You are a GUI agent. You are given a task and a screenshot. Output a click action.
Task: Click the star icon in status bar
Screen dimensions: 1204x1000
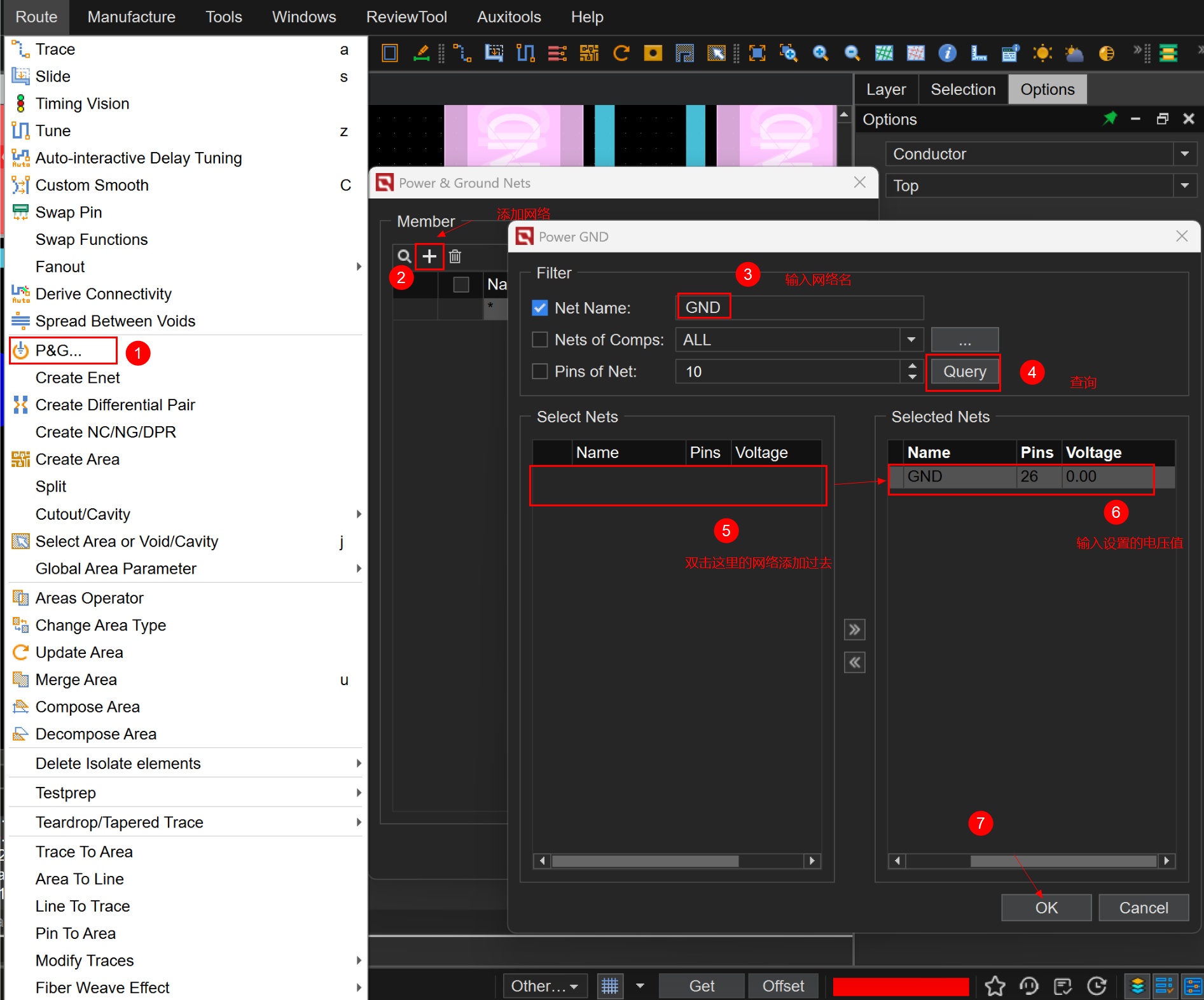[x=995, y=986]
